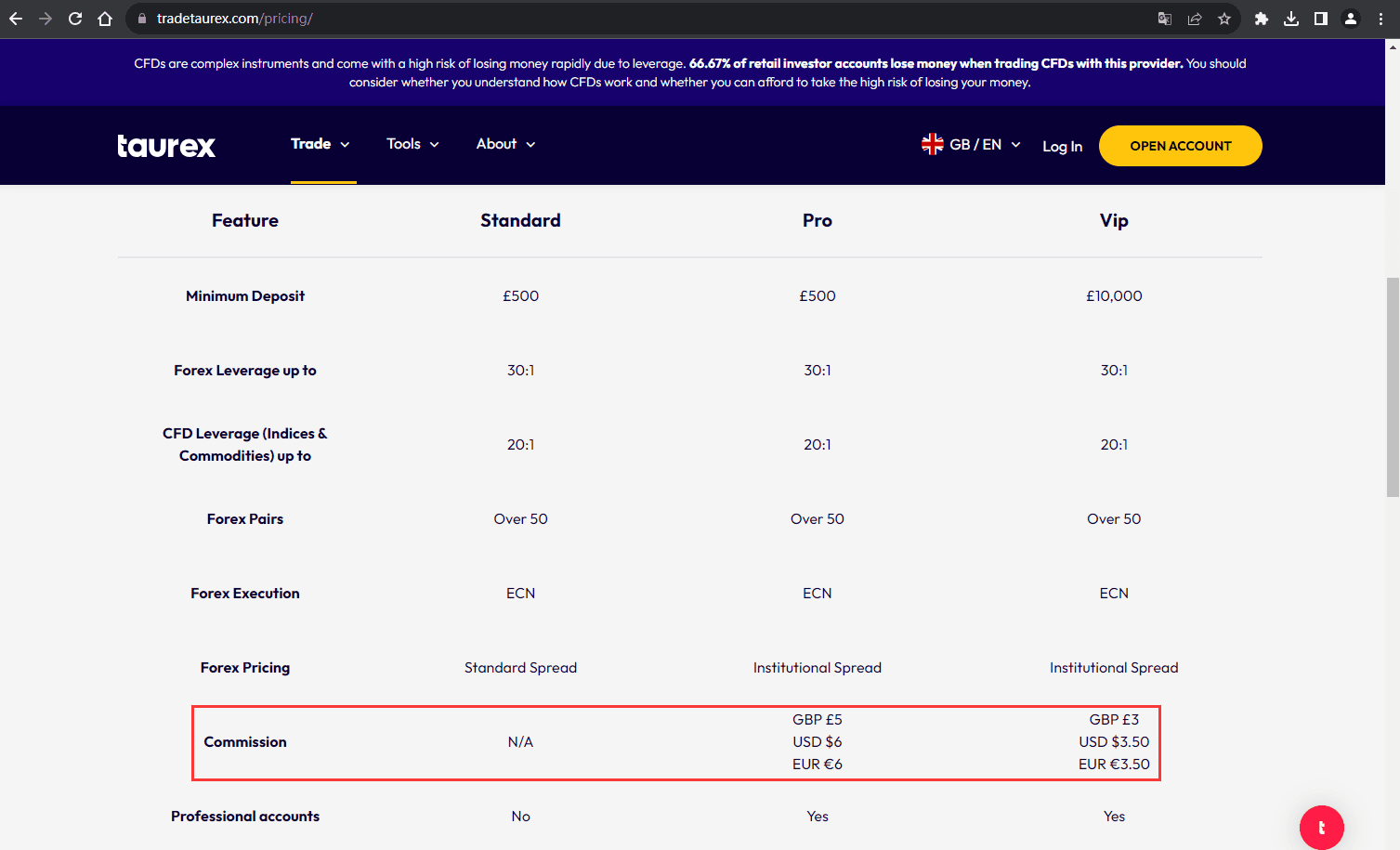1400x850 pixels.
Task: Click the Professional accounts row label
Action: (245, 816)
